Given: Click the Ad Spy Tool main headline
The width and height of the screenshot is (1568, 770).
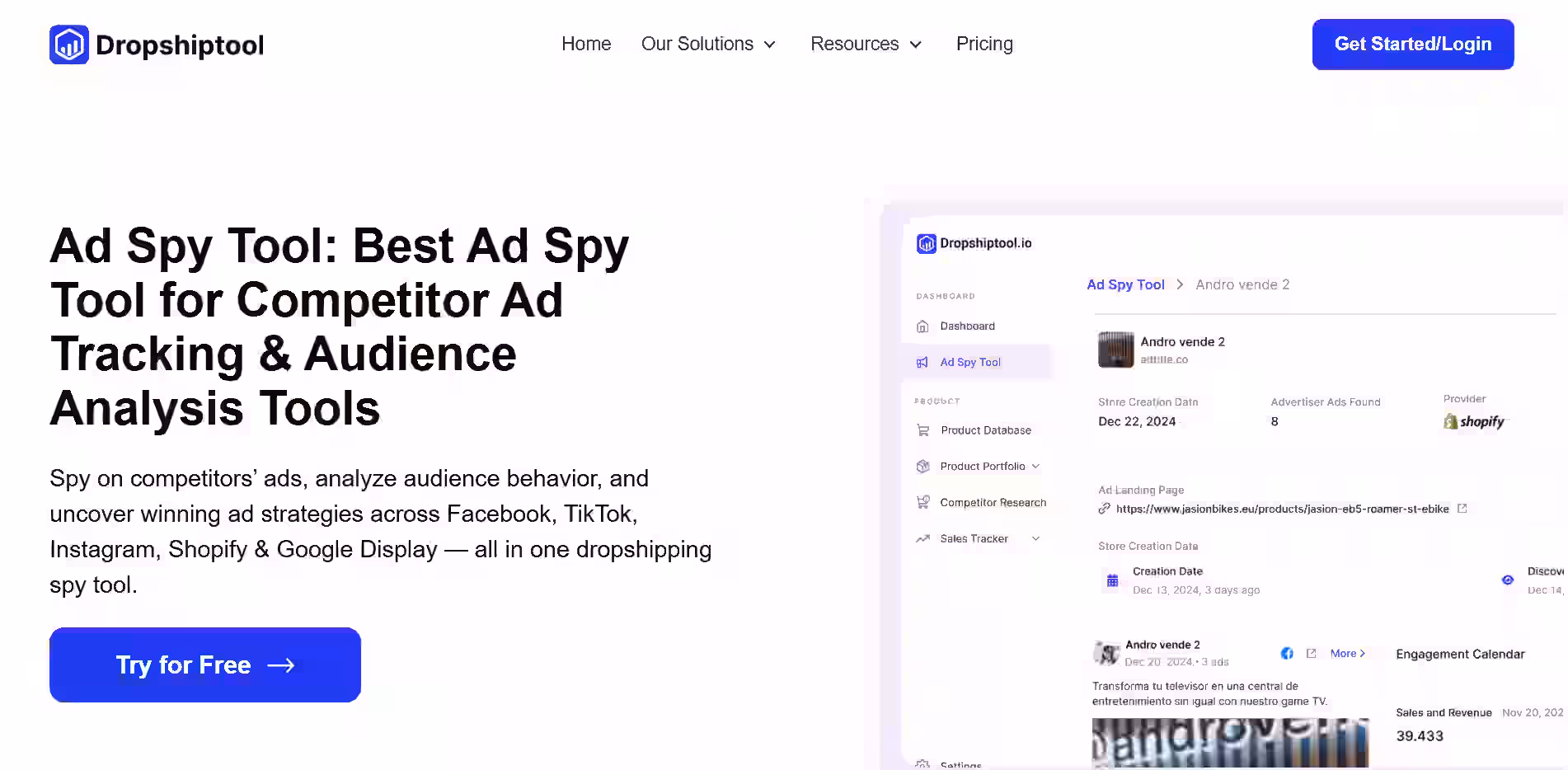Looking at the screenshot, I should (x=339, y=326).
